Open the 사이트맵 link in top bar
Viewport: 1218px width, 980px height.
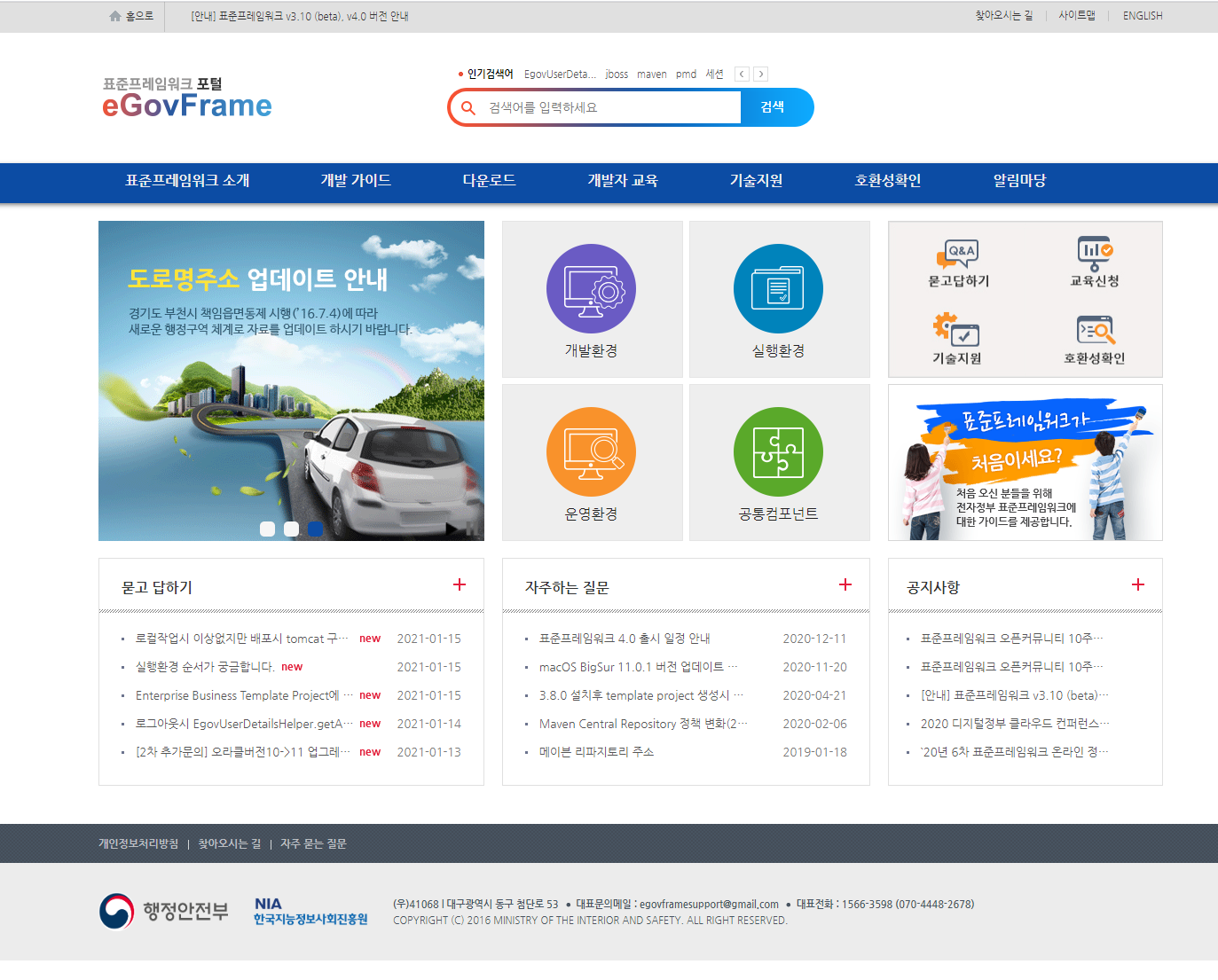pos(1077,16)
